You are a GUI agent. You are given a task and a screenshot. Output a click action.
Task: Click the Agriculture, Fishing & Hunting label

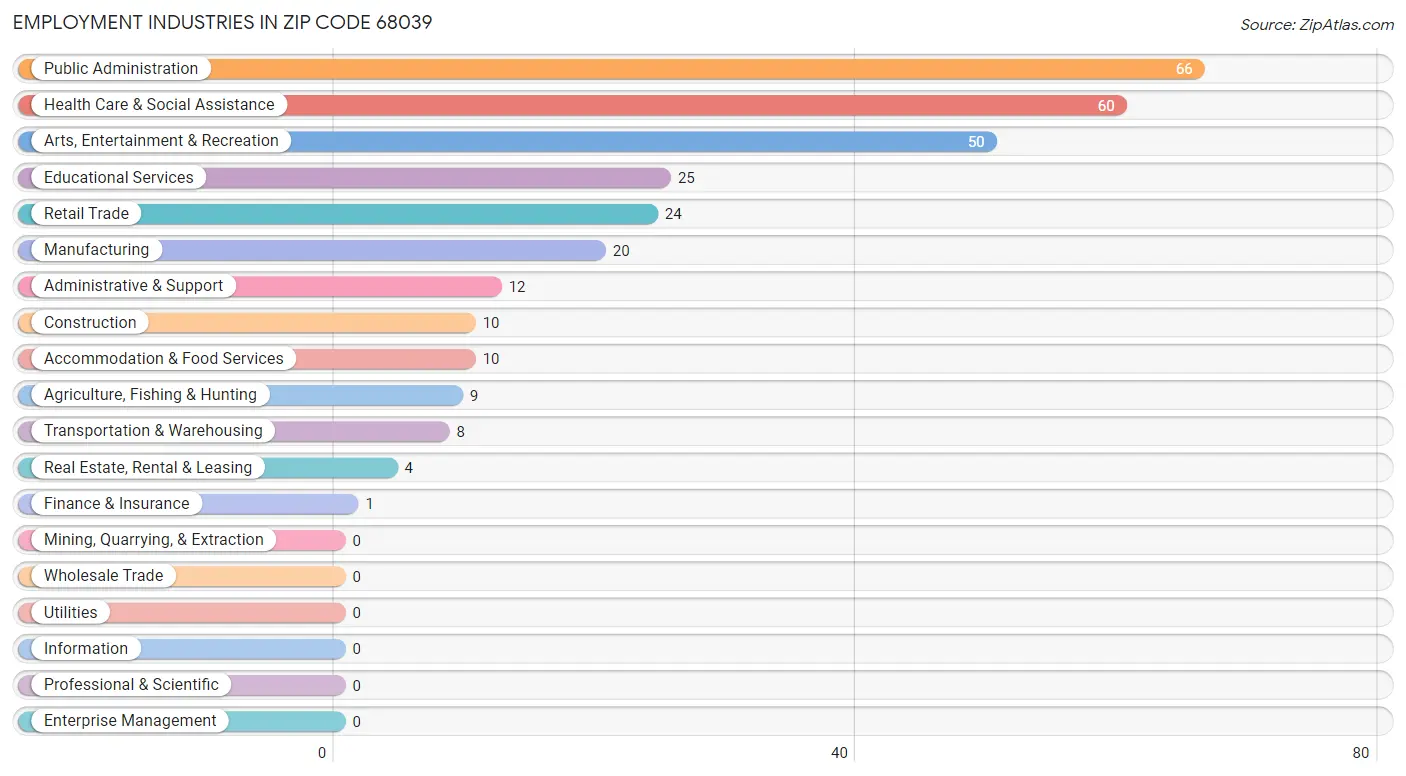click(x=150, y=395)
